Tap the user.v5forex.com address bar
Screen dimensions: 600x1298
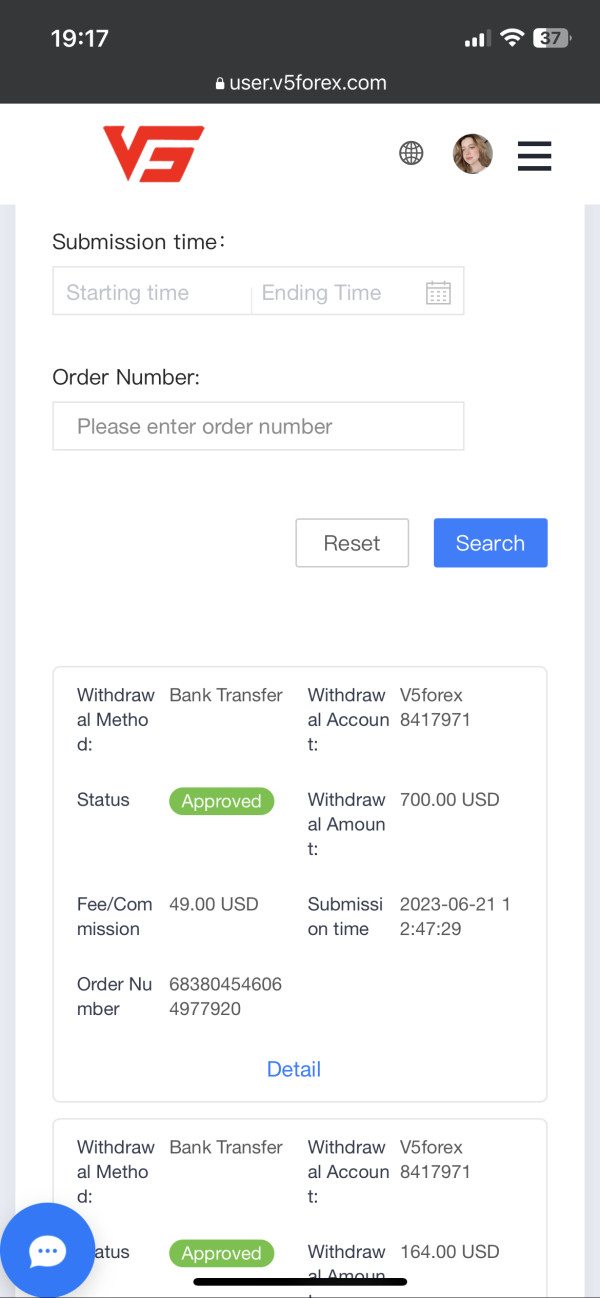307,83
